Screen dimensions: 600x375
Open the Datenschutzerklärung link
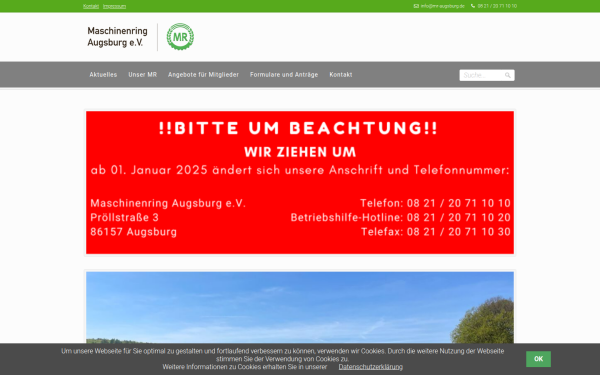click(370, 367)
